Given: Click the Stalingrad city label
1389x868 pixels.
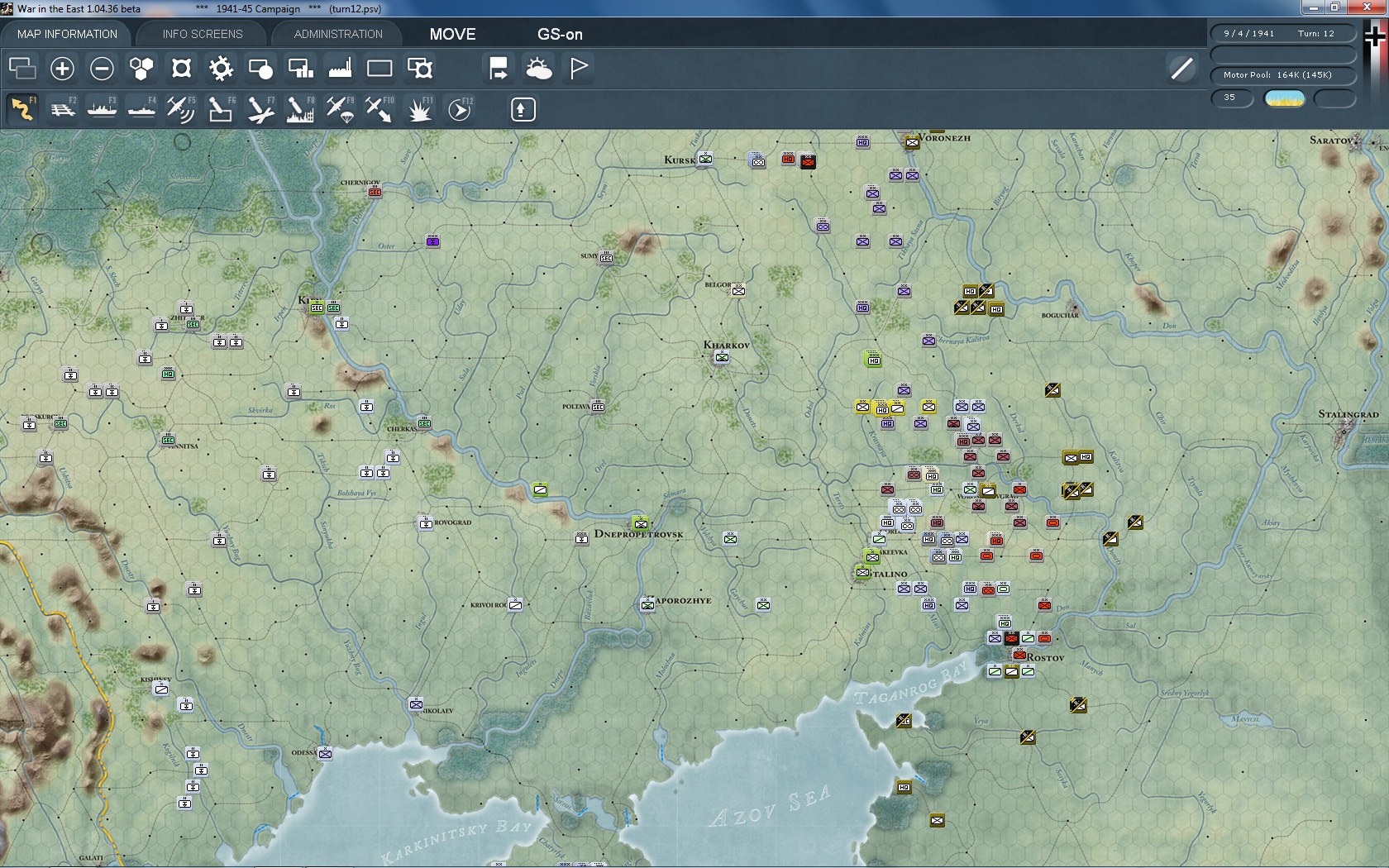Looking at the screenshot, I should tap(1348, 414).
